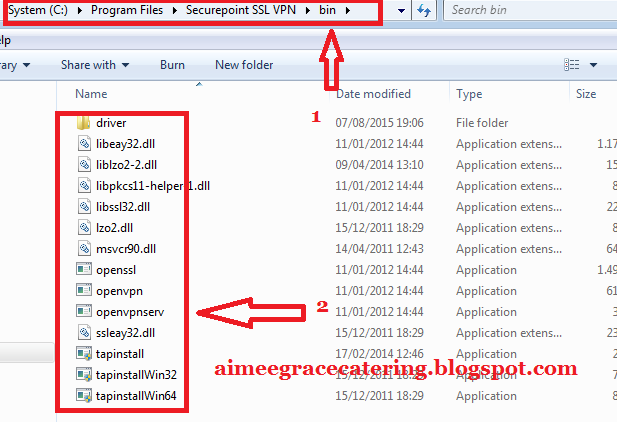Sort by Size column header

[586, 94]
